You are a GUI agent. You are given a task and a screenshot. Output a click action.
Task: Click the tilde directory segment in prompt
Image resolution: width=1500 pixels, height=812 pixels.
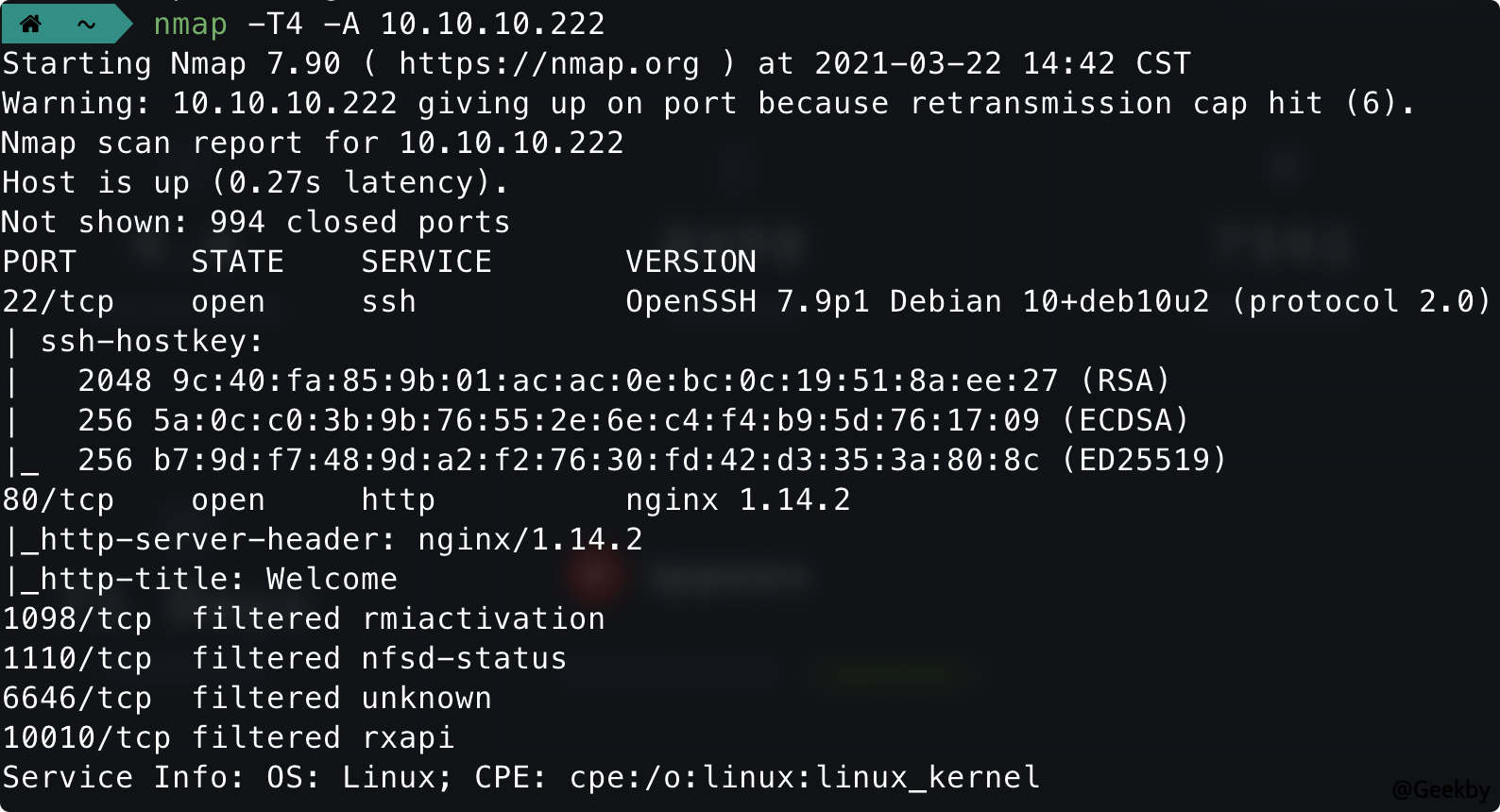(x=87, y=25)
